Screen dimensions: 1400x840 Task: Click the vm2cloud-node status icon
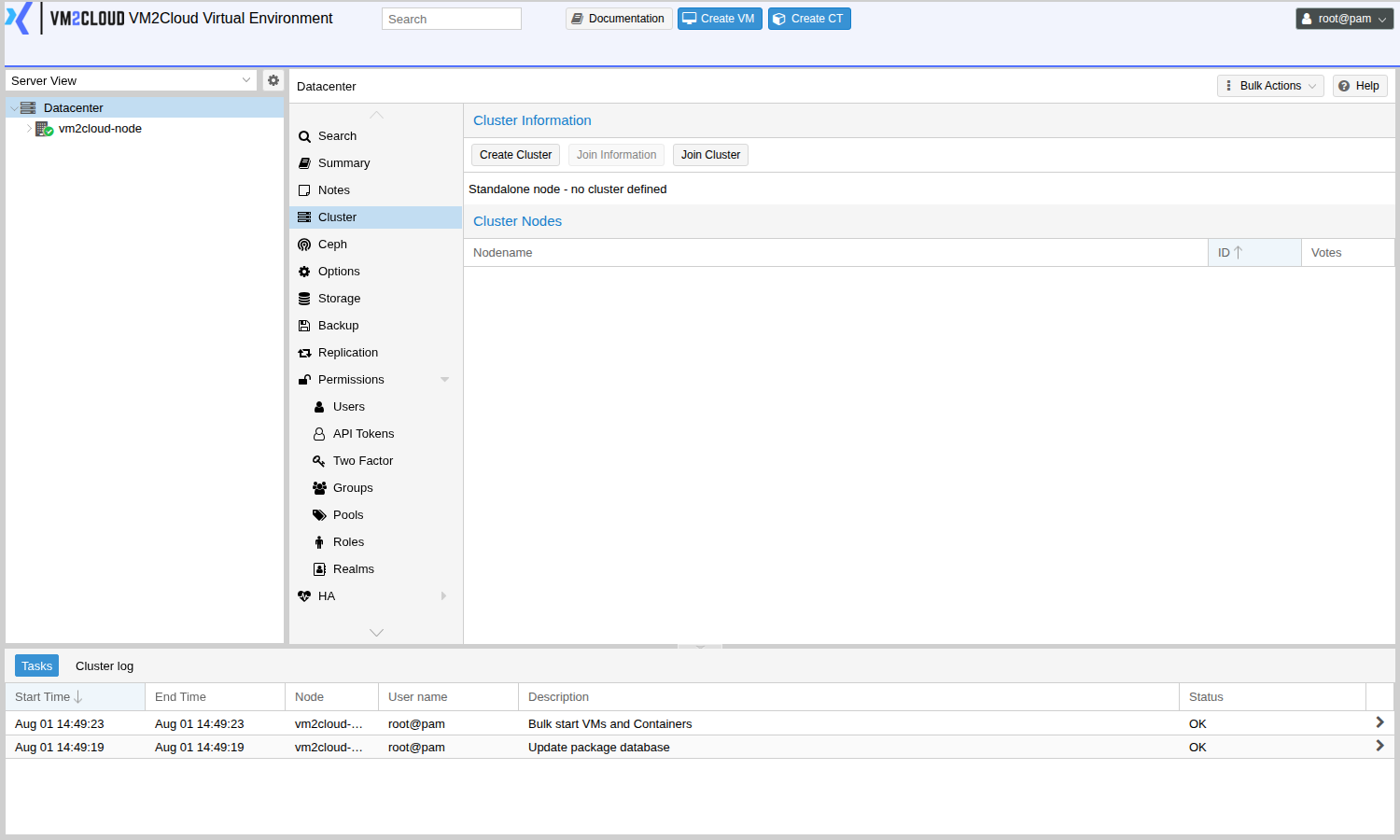44,129
